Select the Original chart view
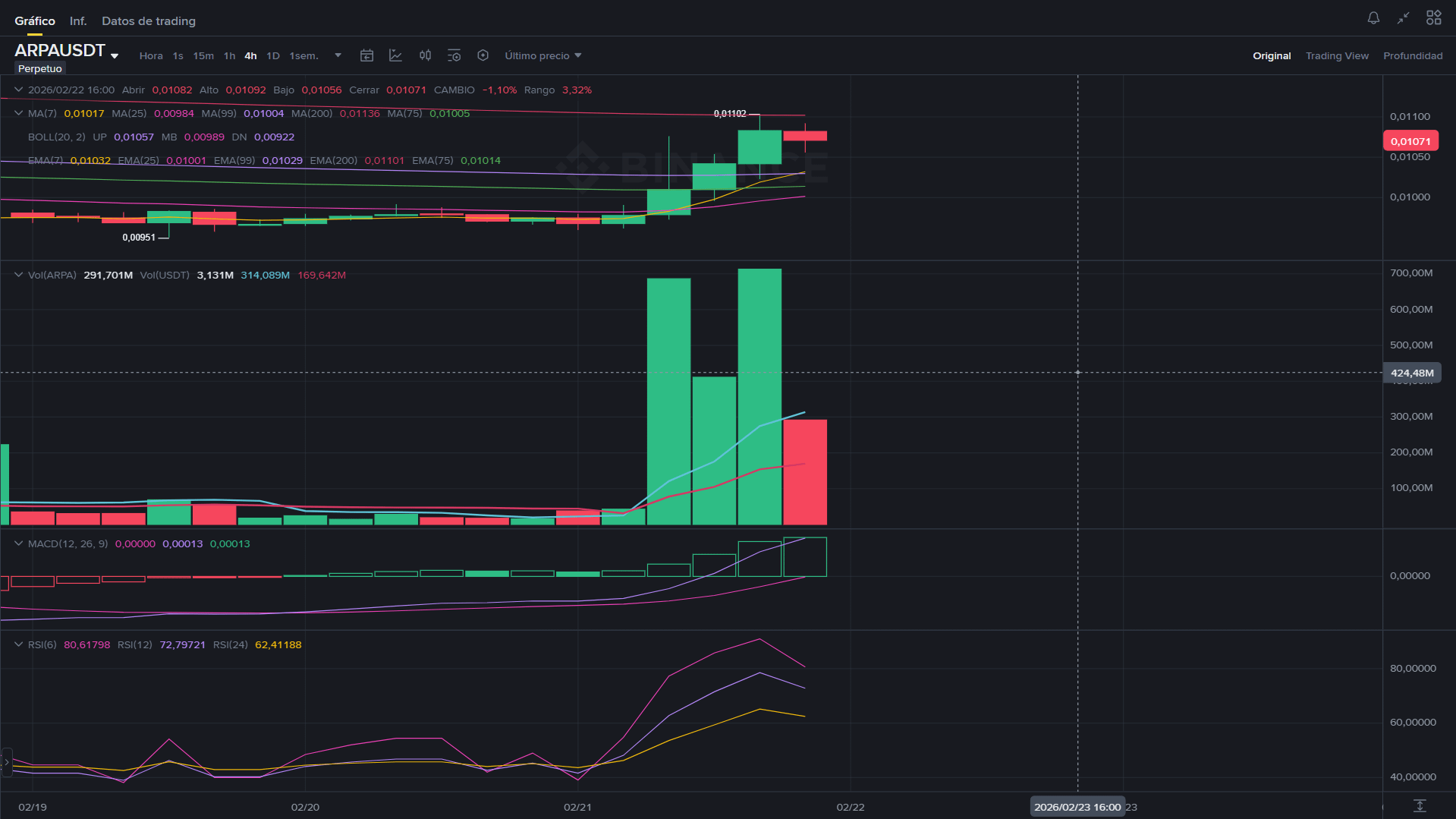Screen dimensions: 1456x819 point(1272,55)
